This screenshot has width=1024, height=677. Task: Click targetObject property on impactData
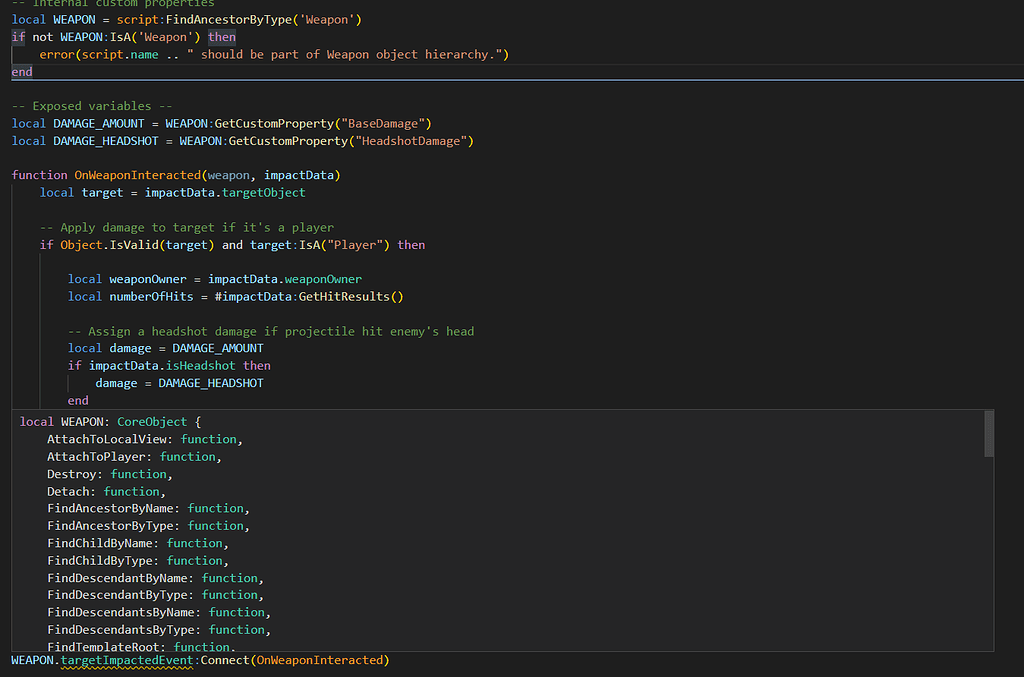(x=264, y=193)
